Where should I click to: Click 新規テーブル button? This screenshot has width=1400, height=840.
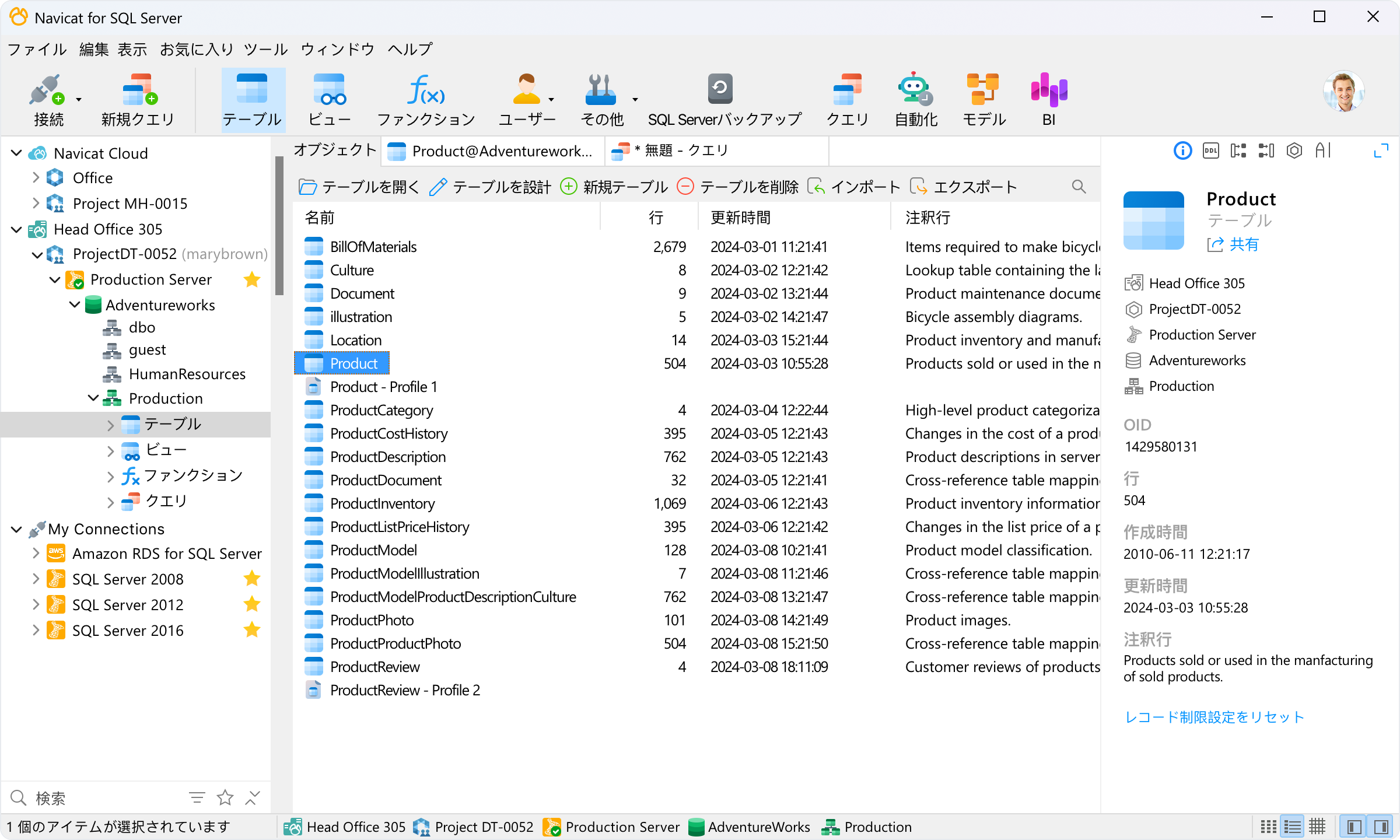point(614,187)
